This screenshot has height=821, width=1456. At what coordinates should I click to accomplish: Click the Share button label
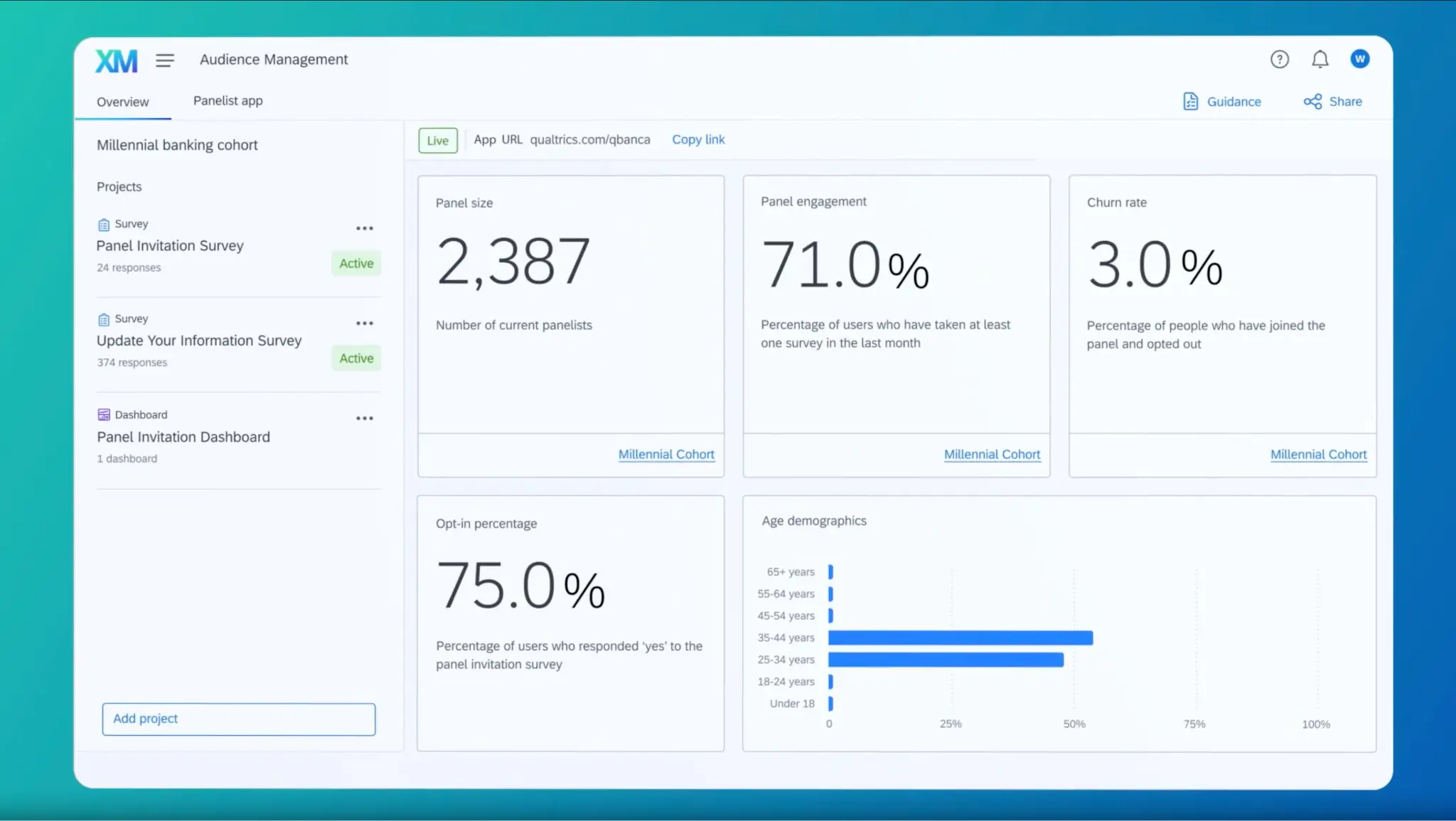click(1345, 102)
